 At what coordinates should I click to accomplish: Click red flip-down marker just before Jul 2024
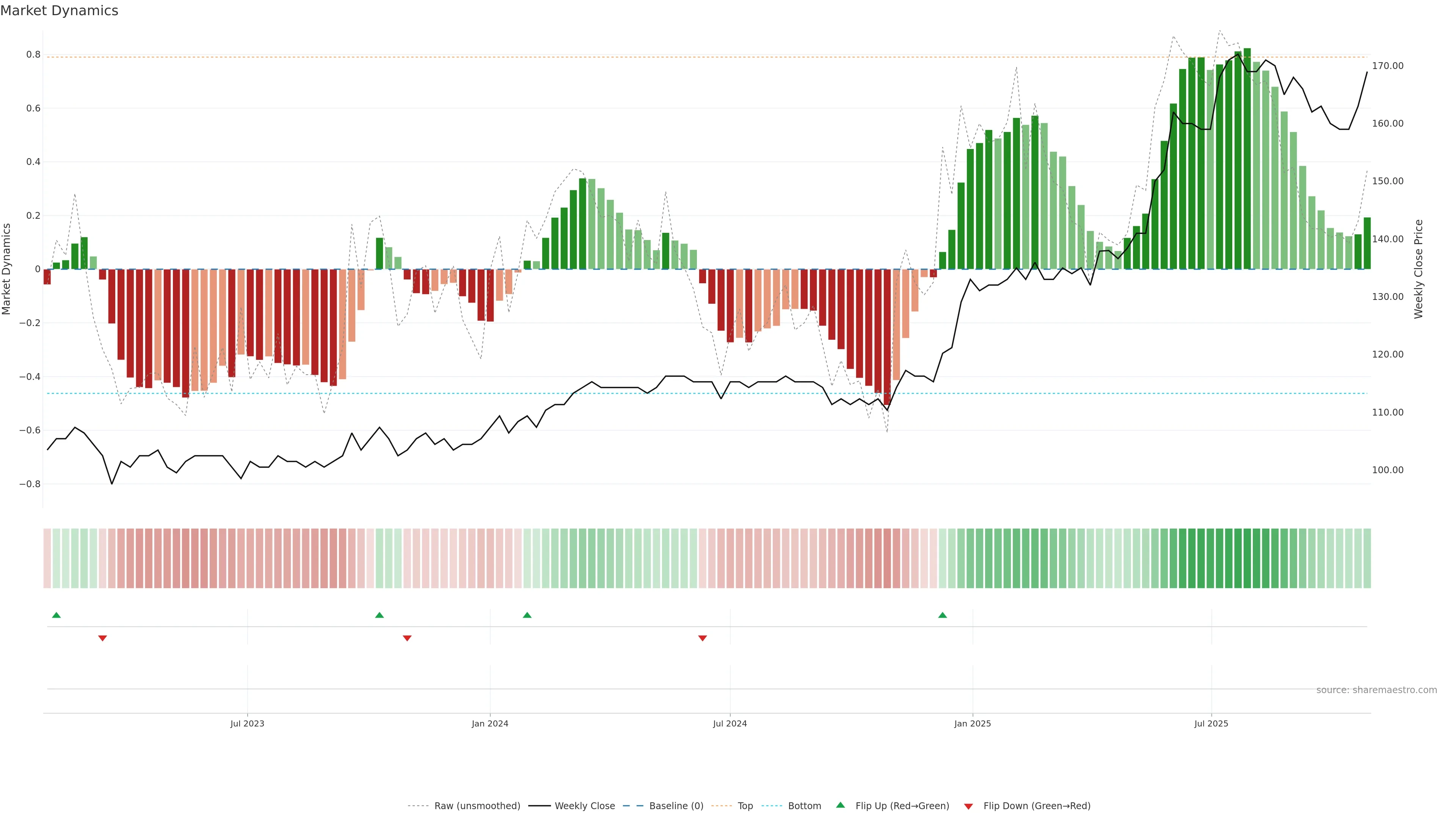pos(702,638)
